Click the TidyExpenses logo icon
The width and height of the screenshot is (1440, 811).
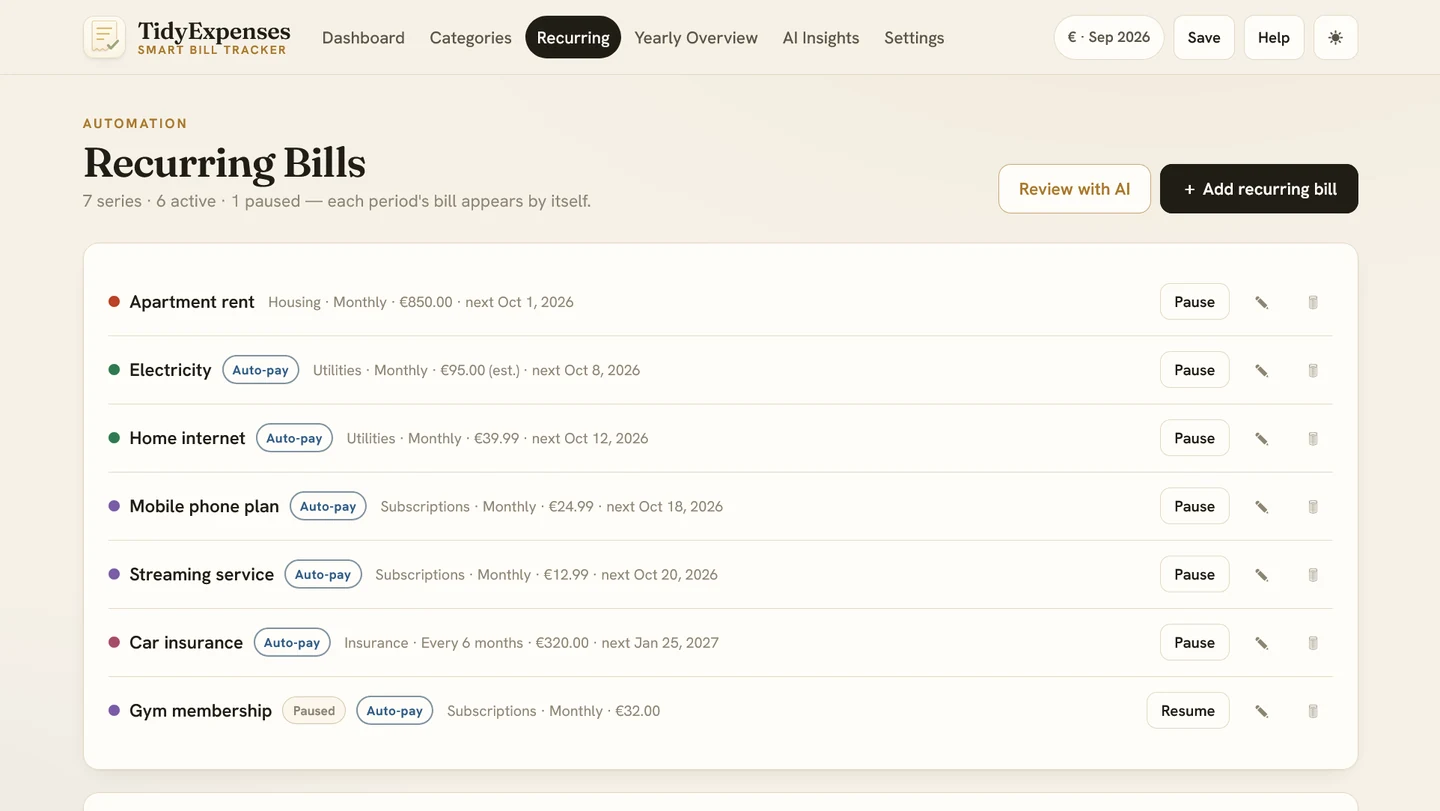[x=104, y=37]
